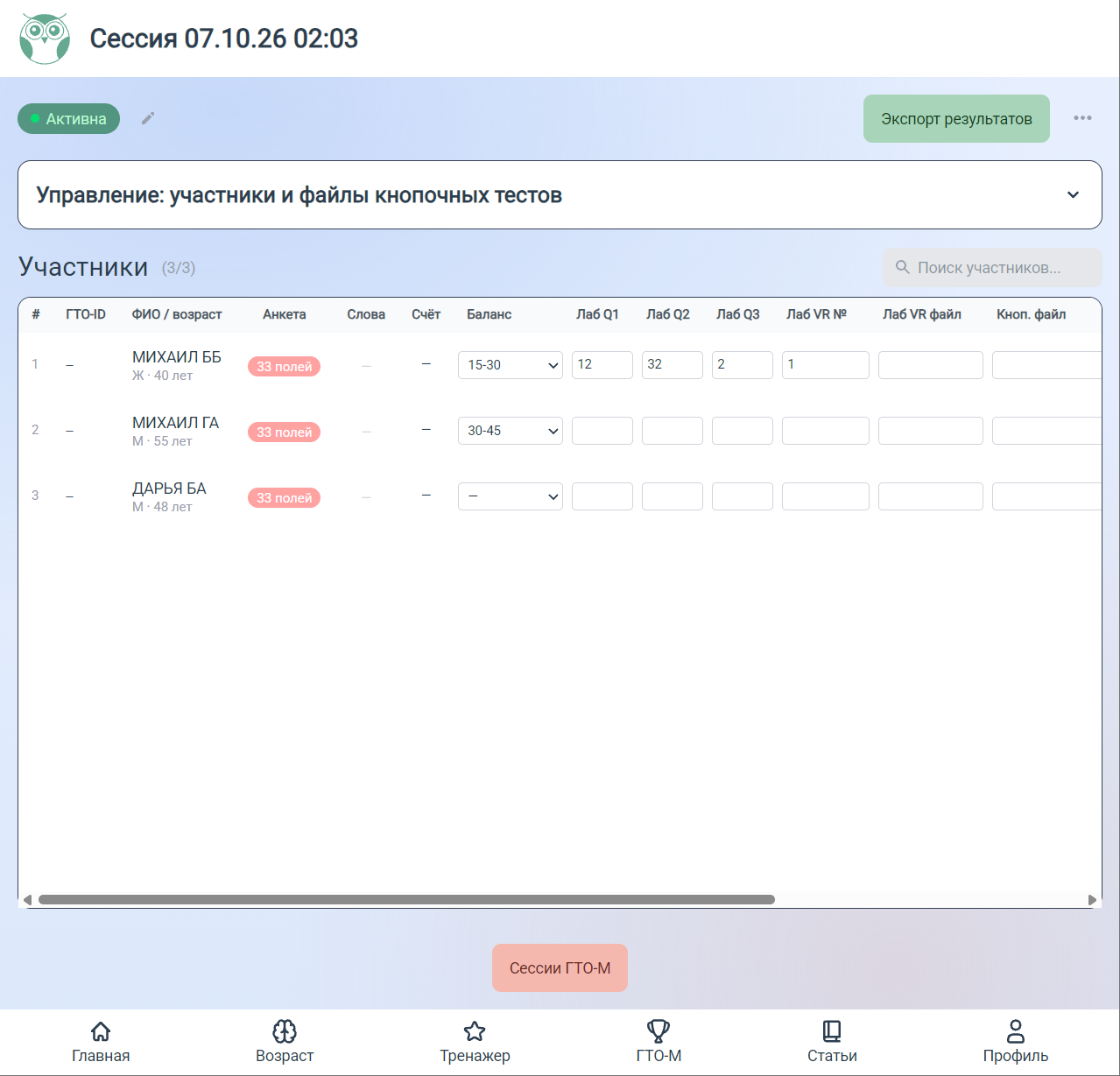Image resolution: width=1120 pixels, height=1076 pixels.
Task: Go to Профиль tab label
Action: [1016, 1056]
